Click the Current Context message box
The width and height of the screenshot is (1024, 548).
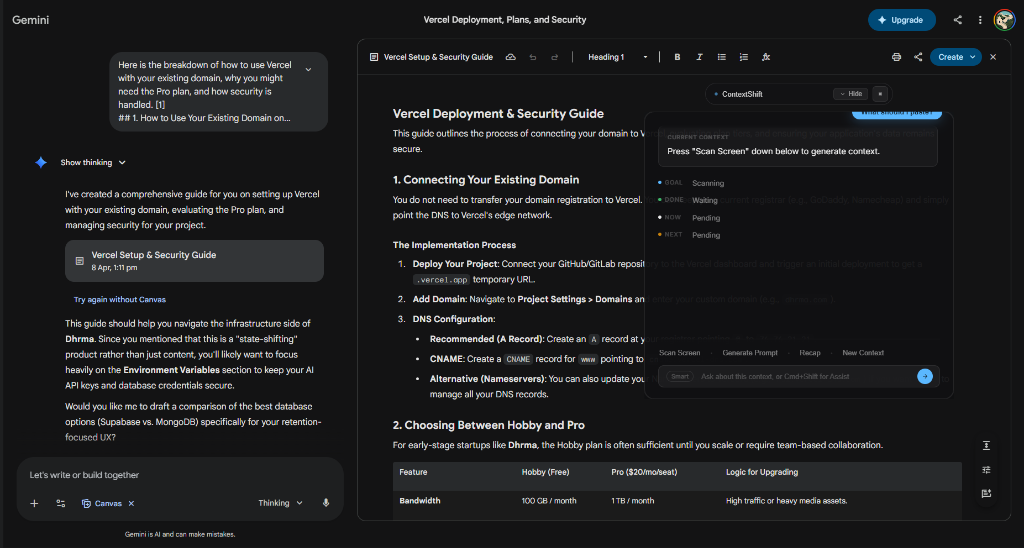[798, 145]
